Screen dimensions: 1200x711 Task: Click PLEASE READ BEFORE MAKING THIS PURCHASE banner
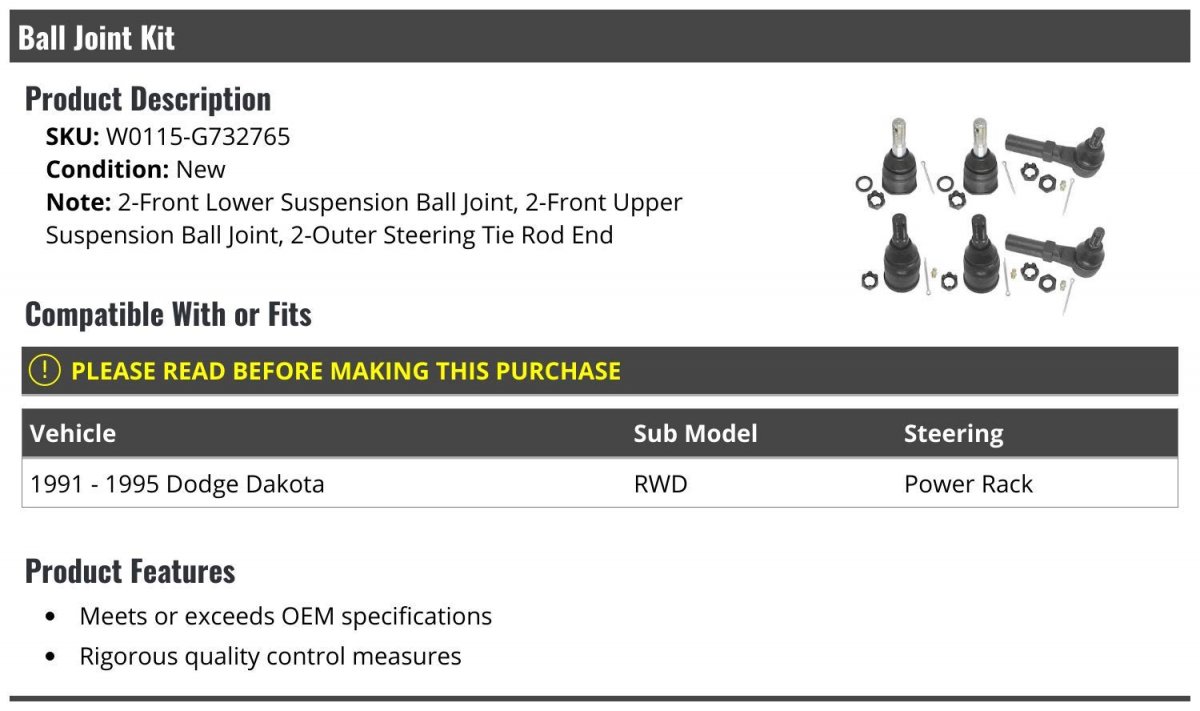point(600,370)
